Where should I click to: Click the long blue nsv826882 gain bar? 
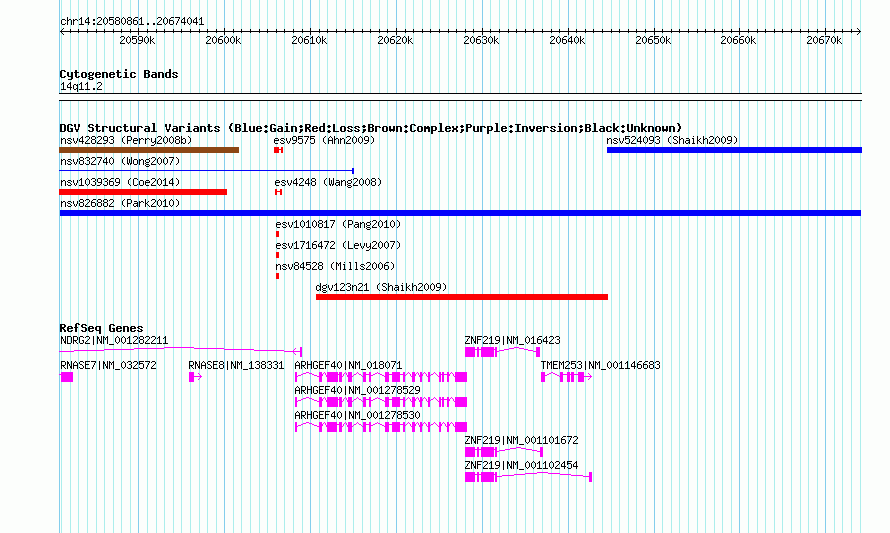coord(460,213)
